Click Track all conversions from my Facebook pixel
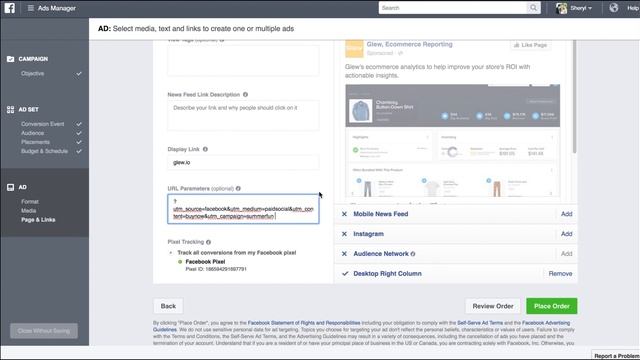The height and width of the screenshot is (360, 640). (237, 253)
